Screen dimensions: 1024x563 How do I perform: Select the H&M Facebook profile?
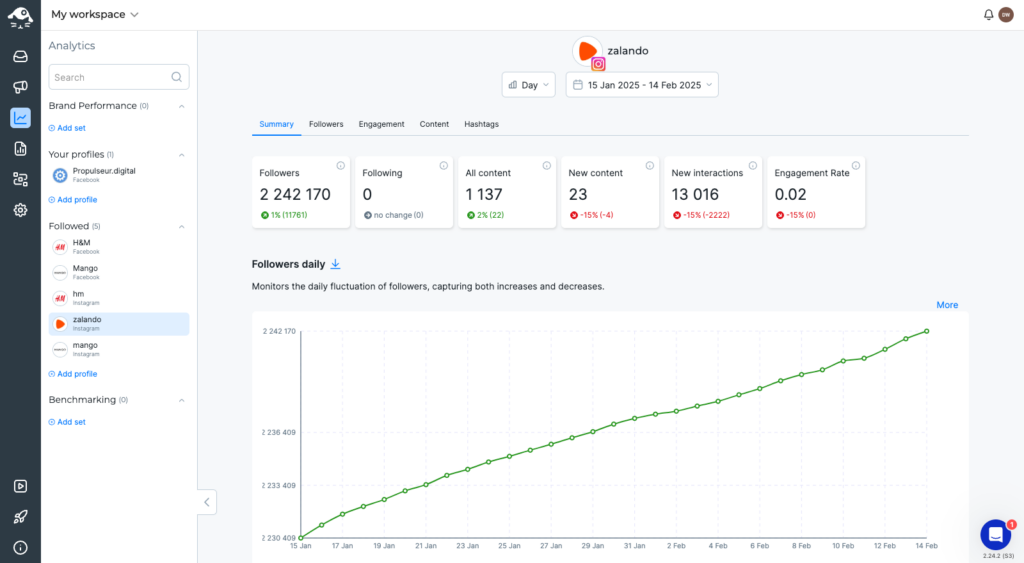119,246
